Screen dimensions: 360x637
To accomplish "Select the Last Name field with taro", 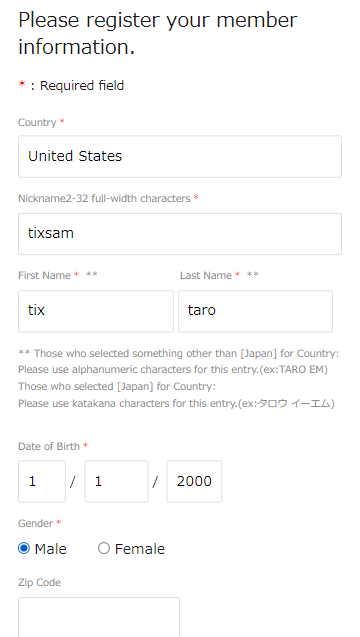I will point(256,311).
